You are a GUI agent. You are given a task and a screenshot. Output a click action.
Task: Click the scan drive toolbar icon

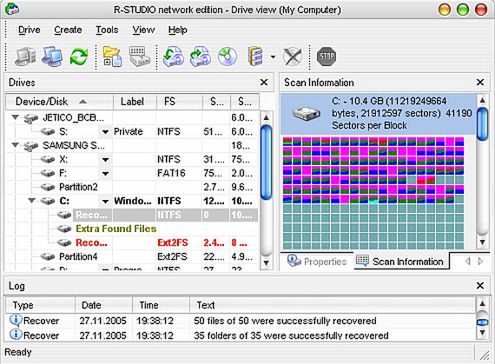coord(139,56)
